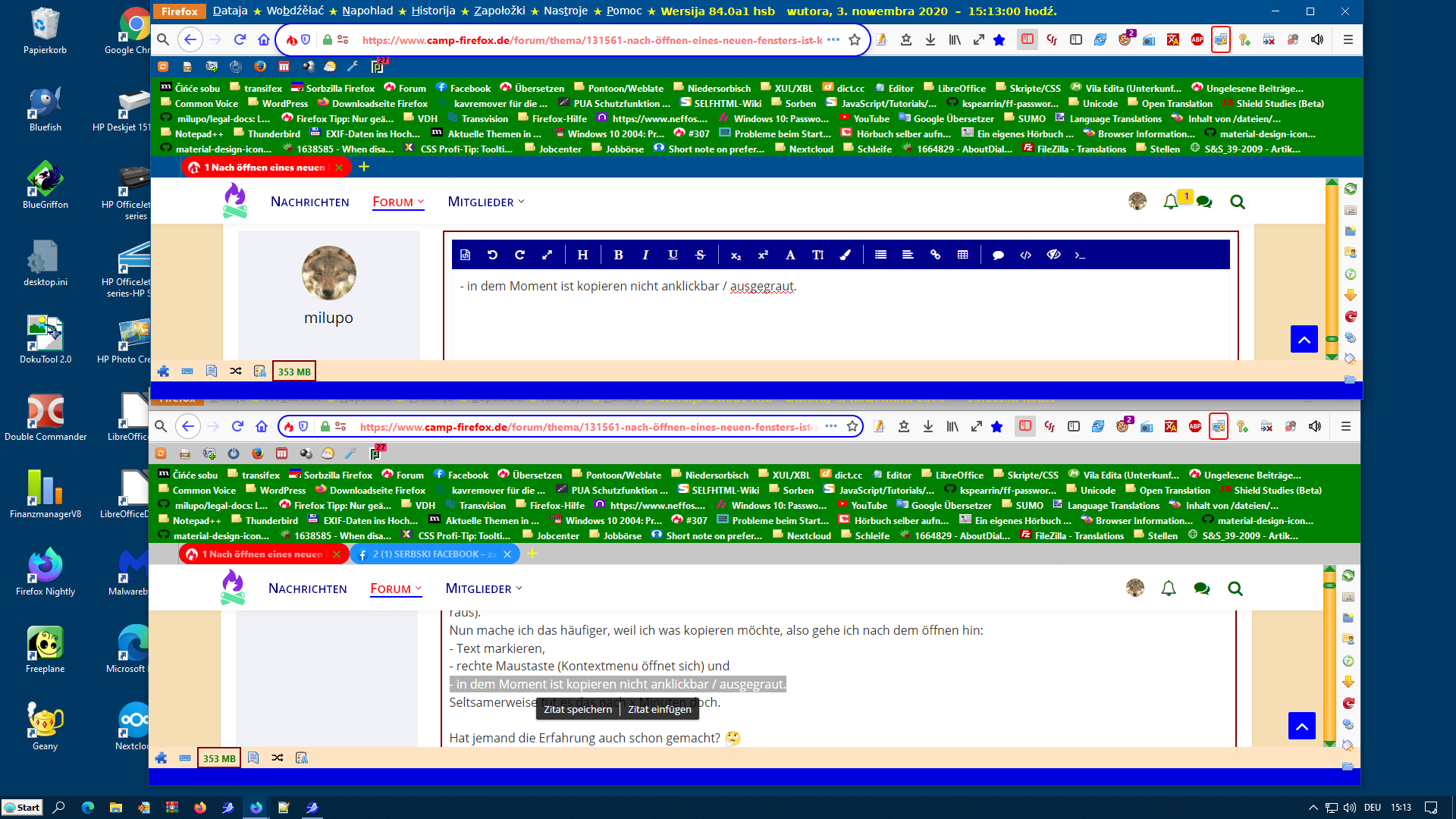Click the upper window's address bar URL
Screen dimensions: 1456x819
coord(591,39)
